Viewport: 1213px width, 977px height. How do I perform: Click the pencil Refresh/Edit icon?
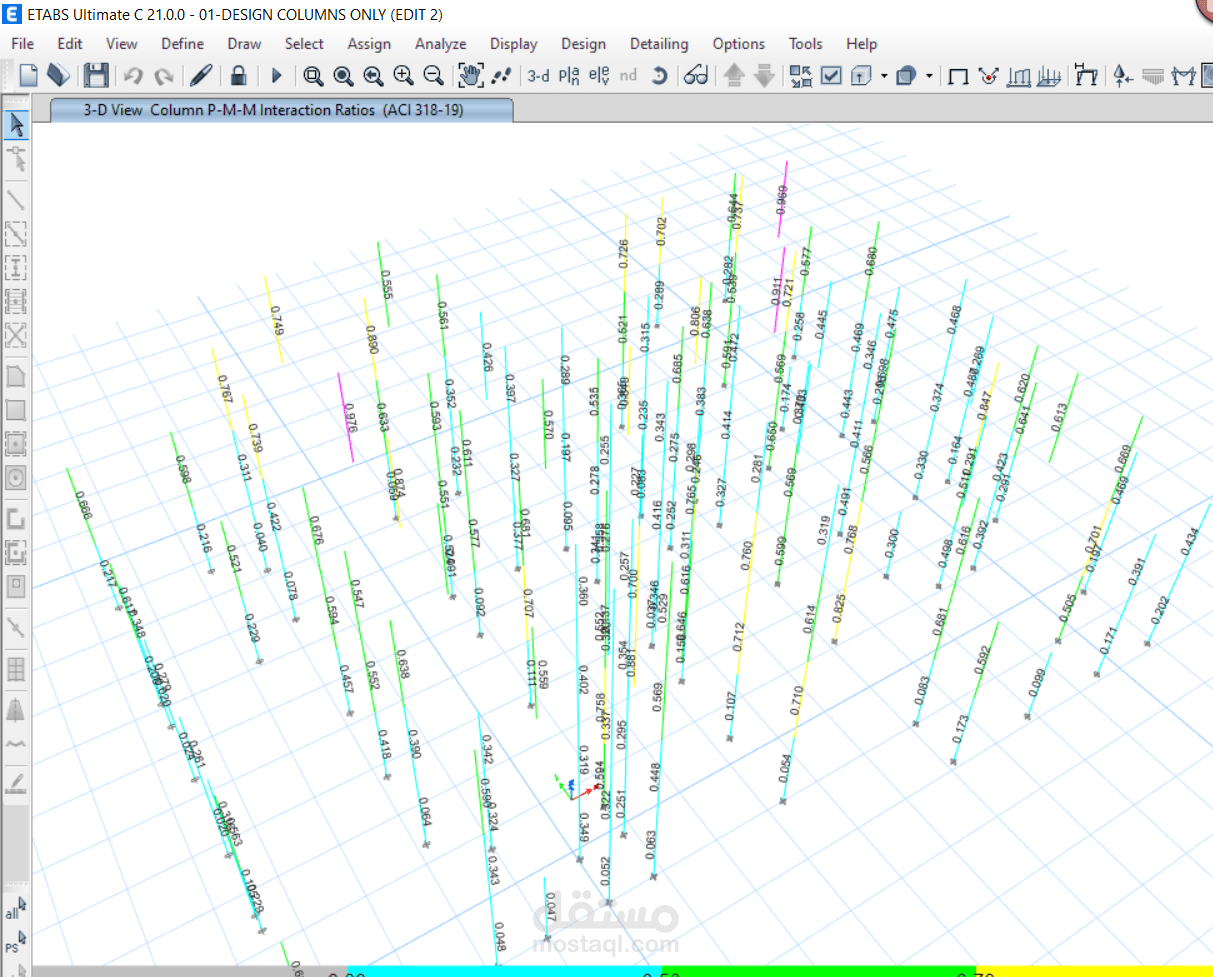click(x=201, y=75)
